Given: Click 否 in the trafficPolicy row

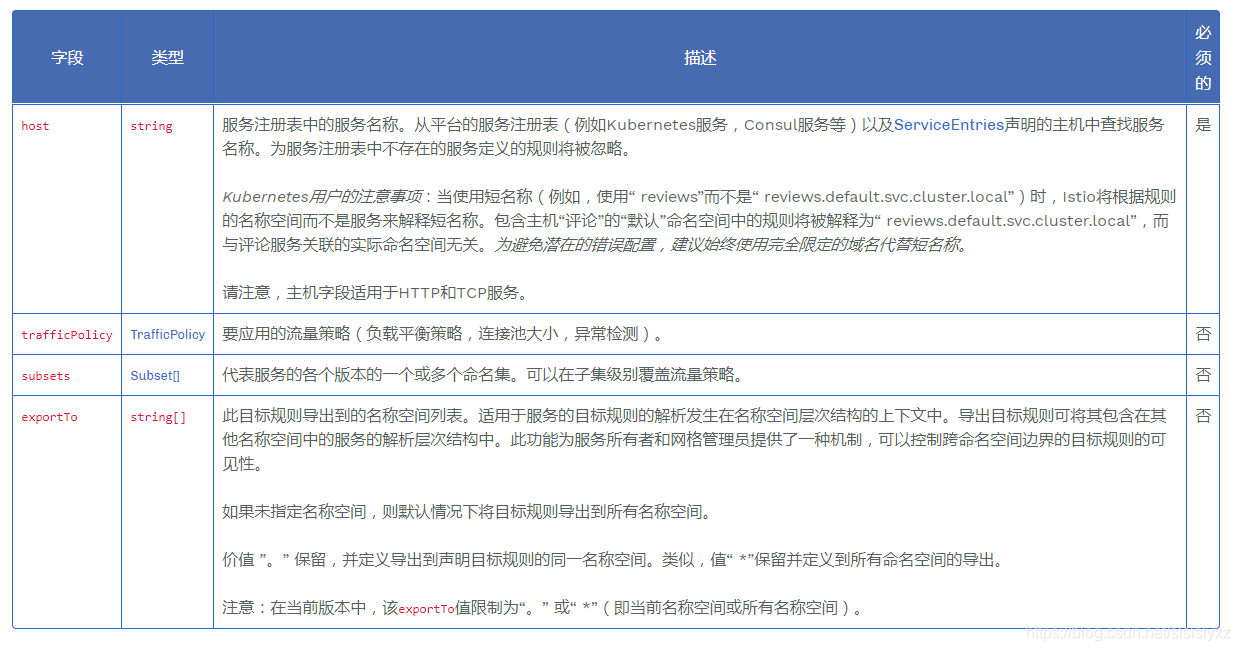Looking at the screenshot, I should (1203, 334).
